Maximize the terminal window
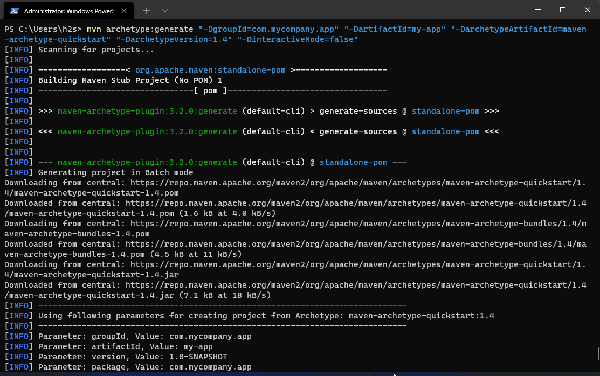This screenshot has height=376, width=600. pos(562,10)
